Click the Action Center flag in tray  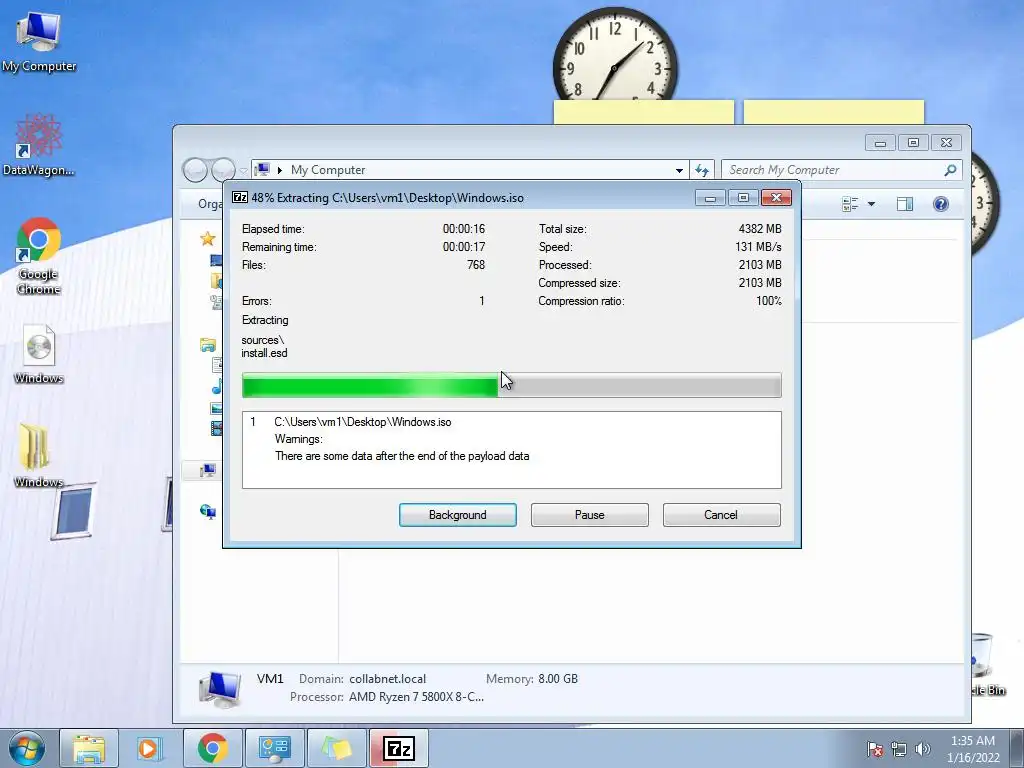coord(875,749)
